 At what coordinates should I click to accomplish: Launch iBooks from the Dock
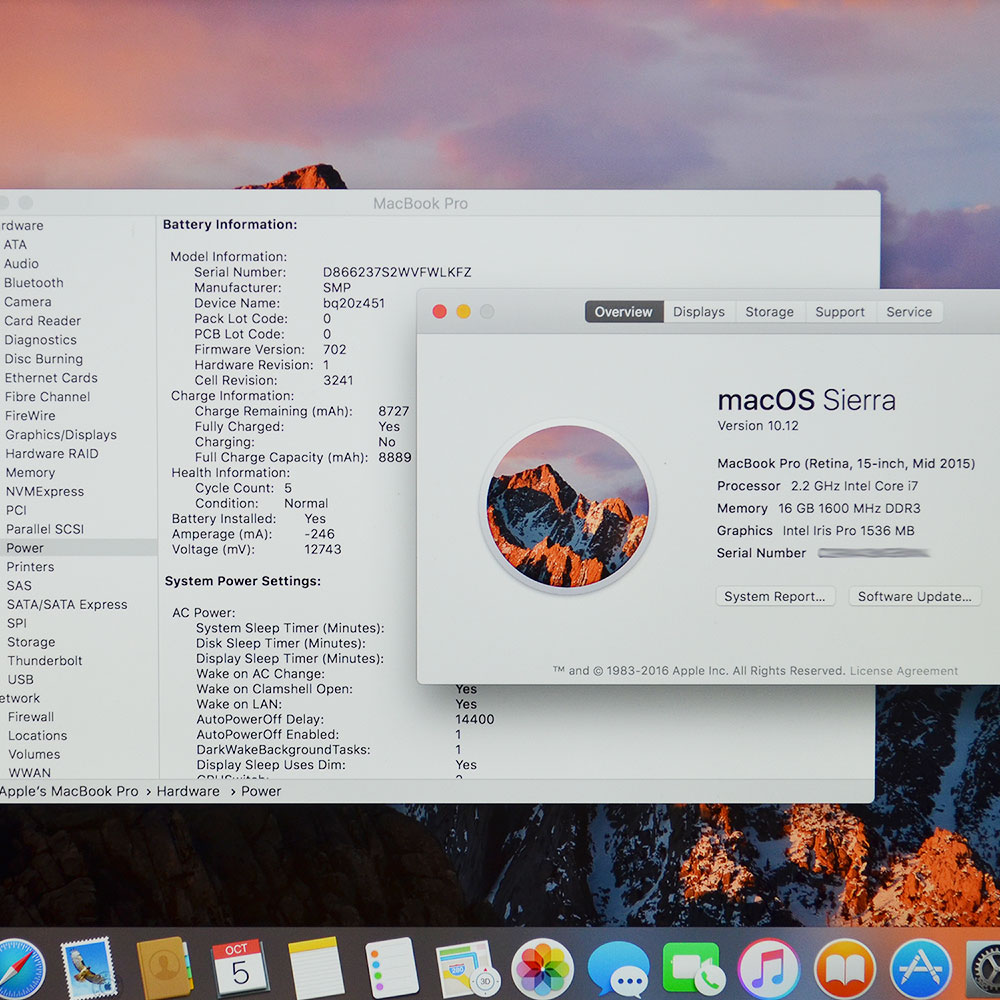click(x=844, y=969)
